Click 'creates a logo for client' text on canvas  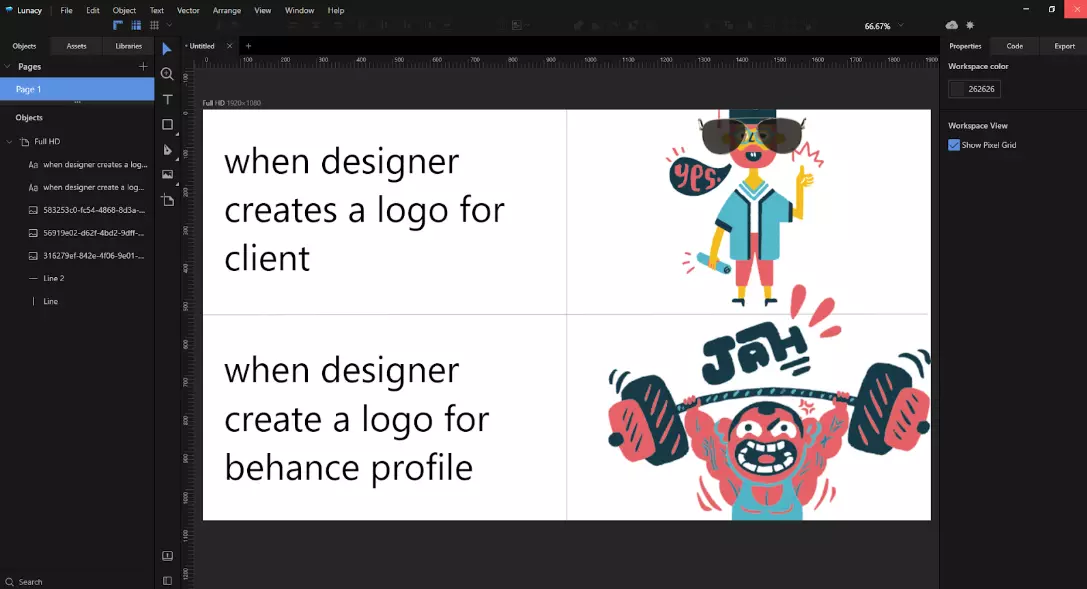[x=365, y=234]
